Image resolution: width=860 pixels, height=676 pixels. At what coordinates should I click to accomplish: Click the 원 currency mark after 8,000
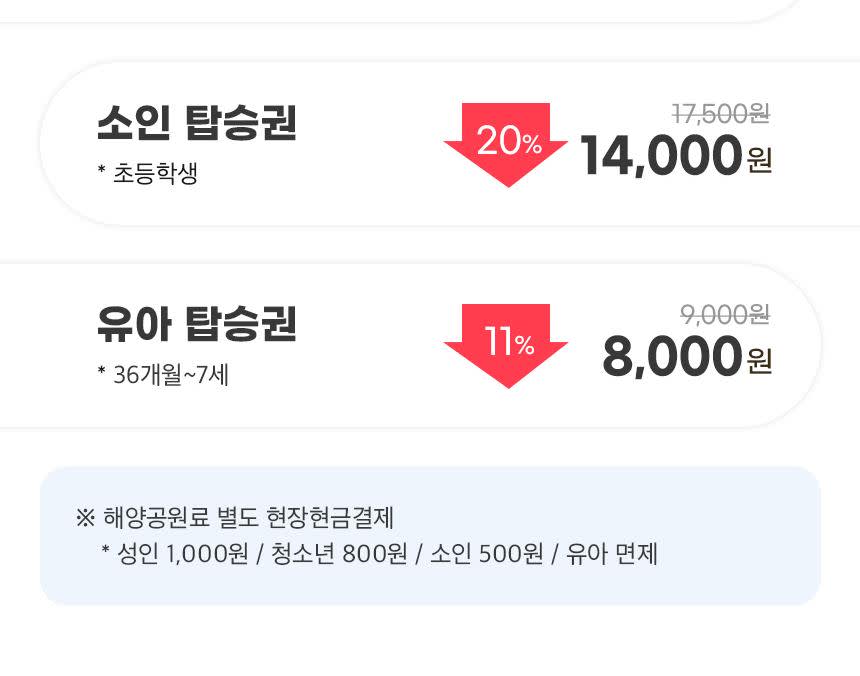click(x=759, y=360)
